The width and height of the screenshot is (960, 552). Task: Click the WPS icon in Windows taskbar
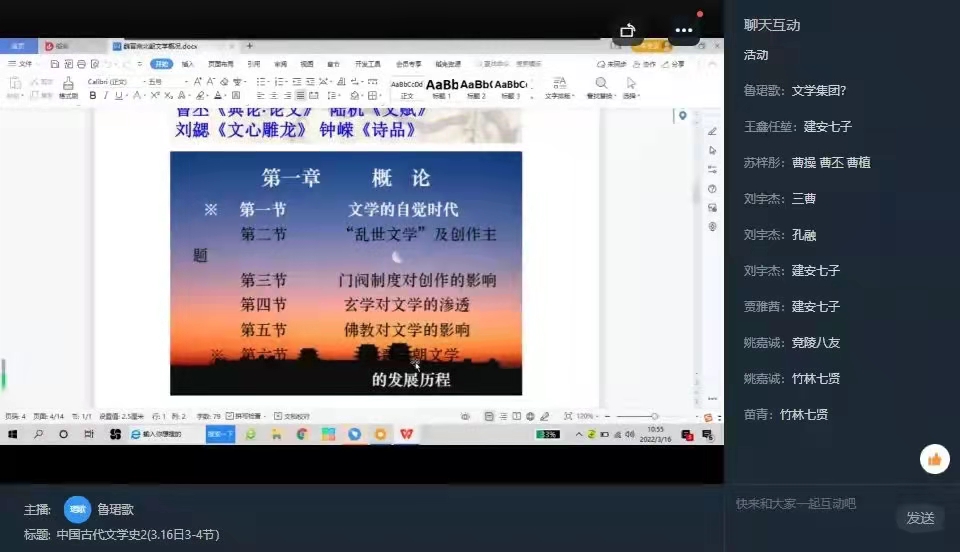coord(407,434)
